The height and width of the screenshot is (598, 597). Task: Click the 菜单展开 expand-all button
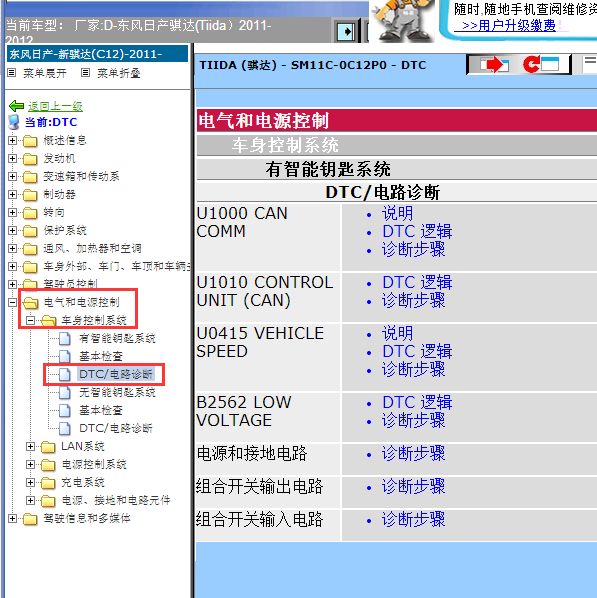tap(37, 73)
